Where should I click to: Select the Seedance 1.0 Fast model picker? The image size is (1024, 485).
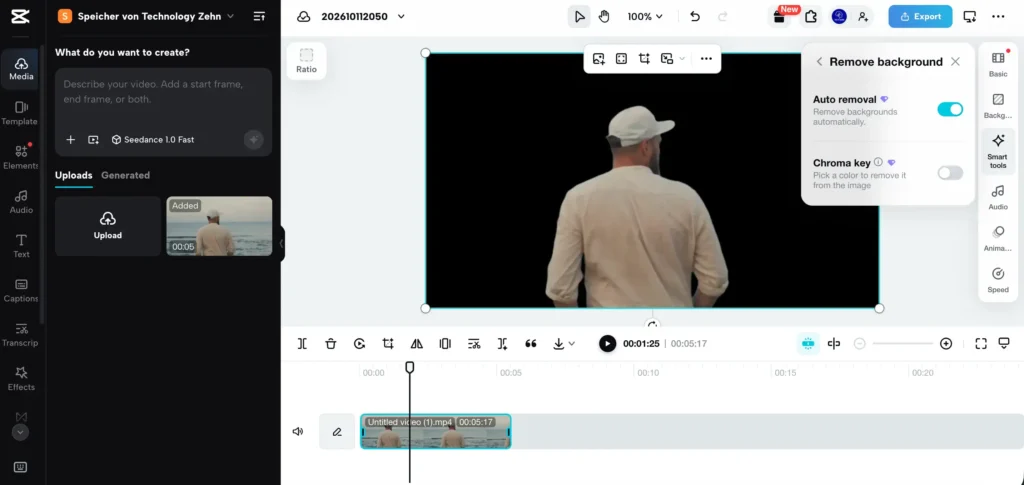[153, 140]
